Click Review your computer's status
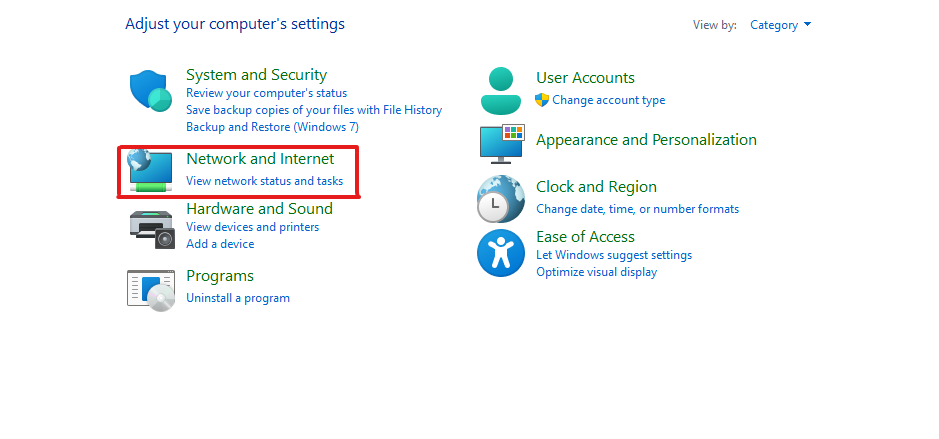 point(267,93)
